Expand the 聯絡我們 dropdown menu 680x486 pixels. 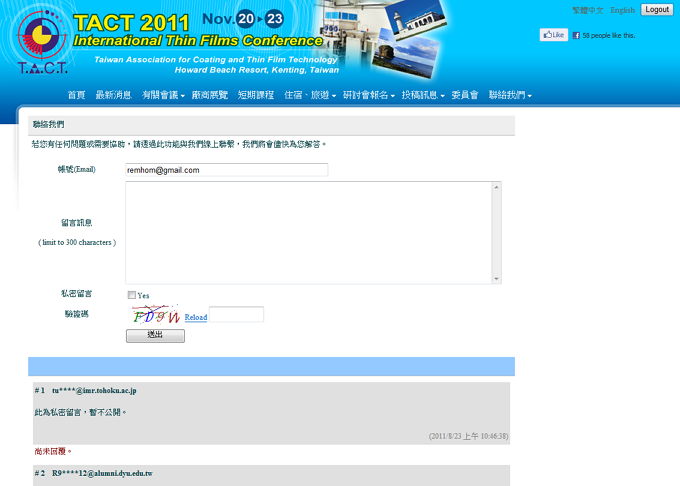click(509, 95)
